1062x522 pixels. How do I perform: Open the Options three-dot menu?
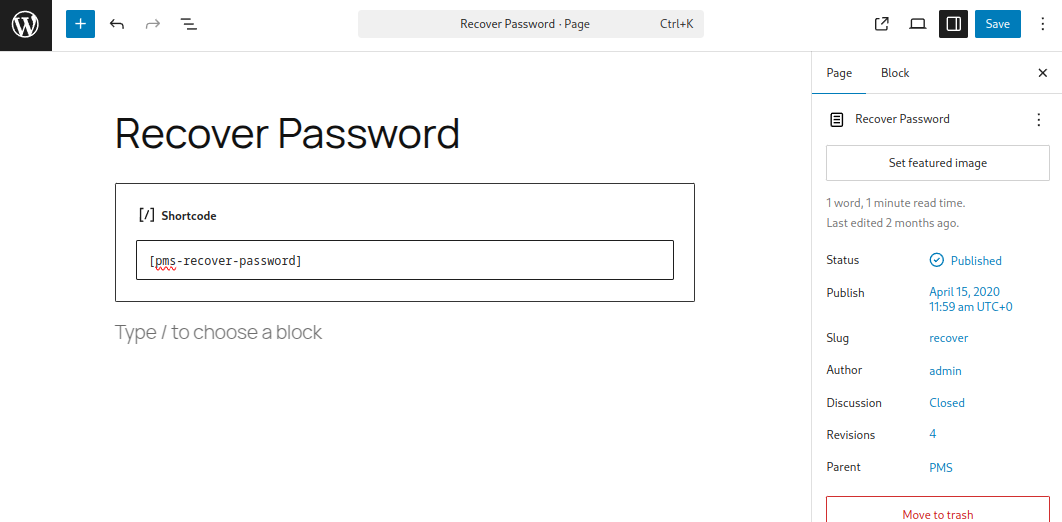1043,24
